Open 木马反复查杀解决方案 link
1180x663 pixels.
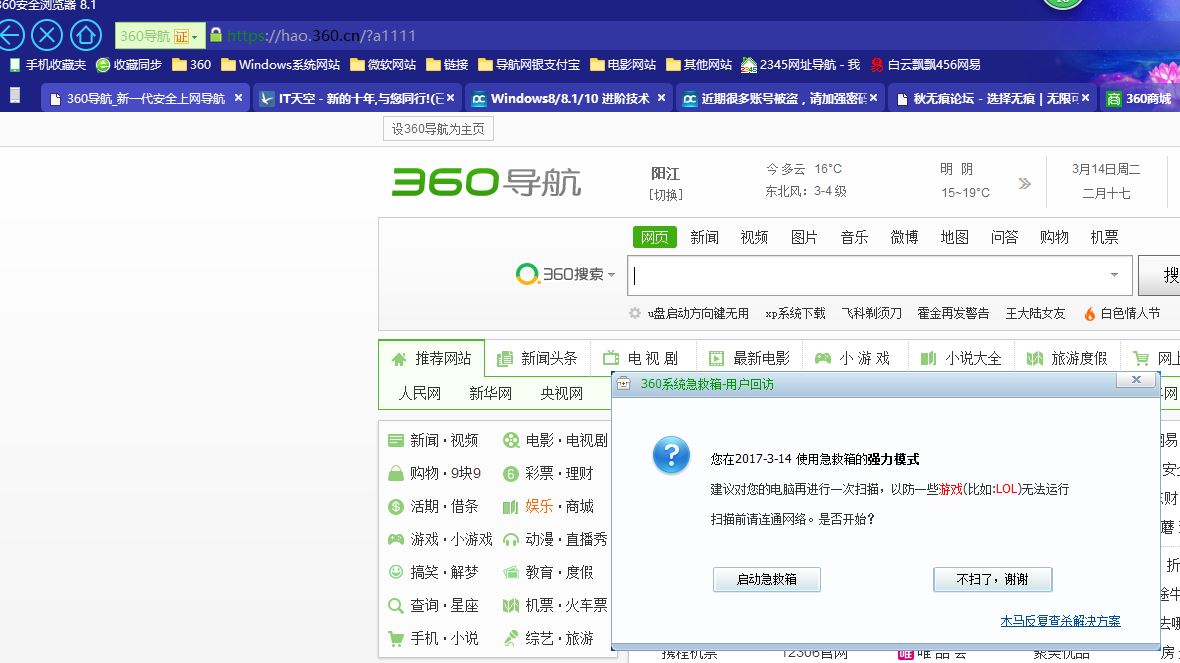click(x=1060, y=621)
